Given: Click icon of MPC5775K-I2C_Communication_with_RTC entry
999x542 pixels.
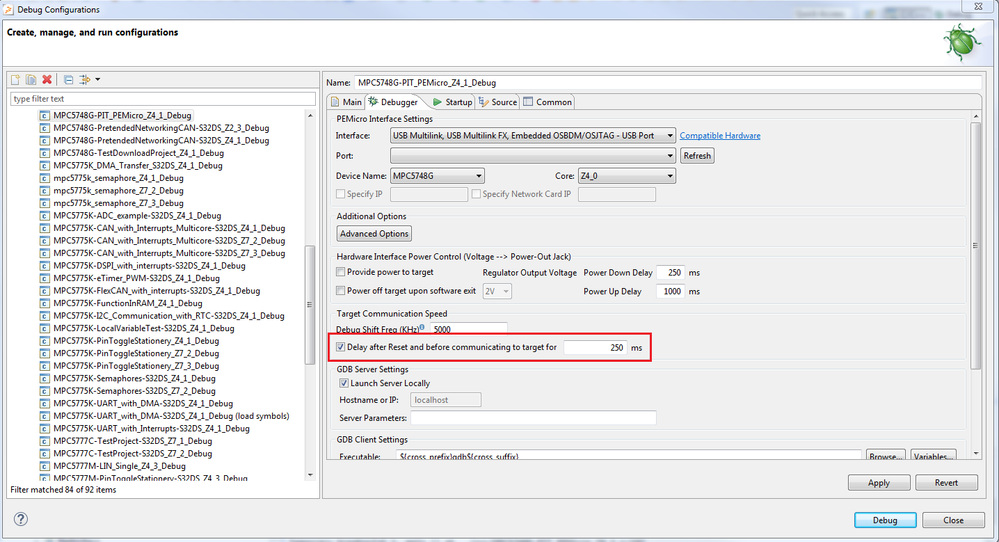Looking at the screenshot, I should 44,316.
